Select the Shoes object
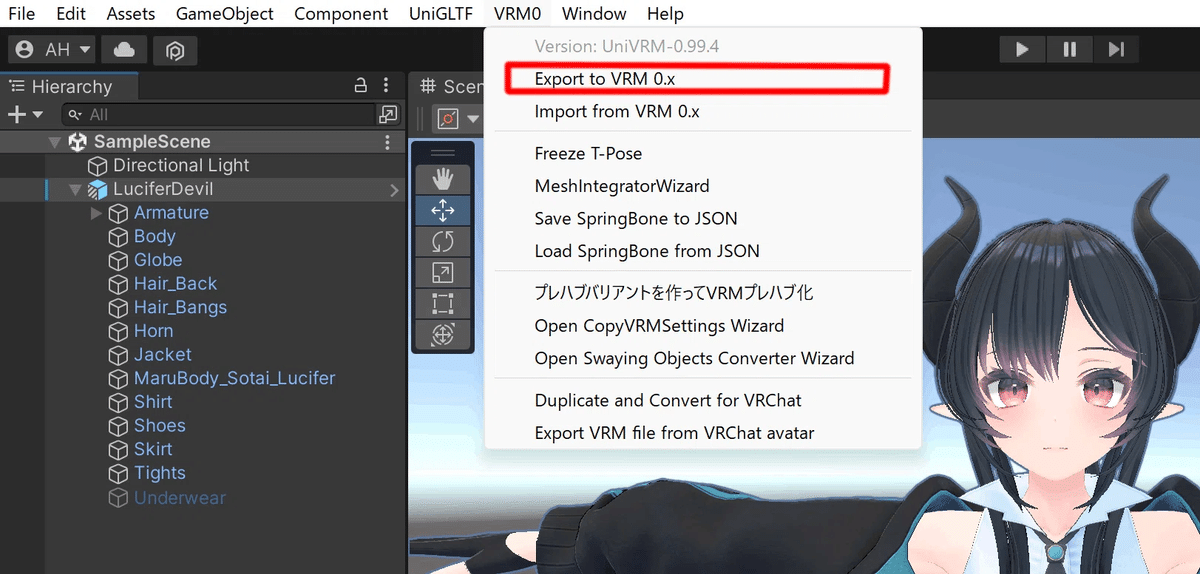 (x=160, y=426)
